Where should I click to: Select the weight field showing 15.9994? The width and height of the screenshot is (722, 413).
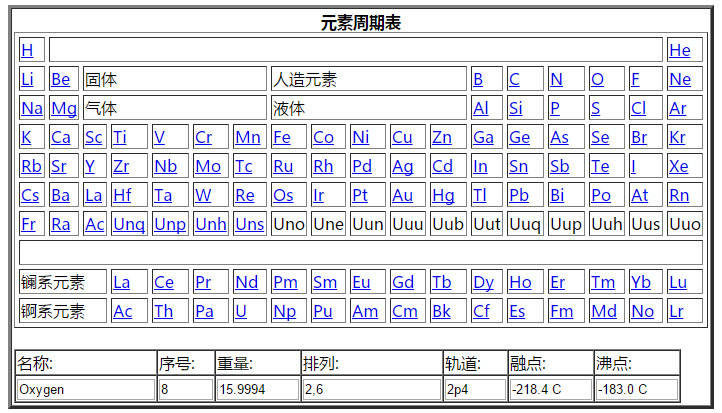coord(258,390)
